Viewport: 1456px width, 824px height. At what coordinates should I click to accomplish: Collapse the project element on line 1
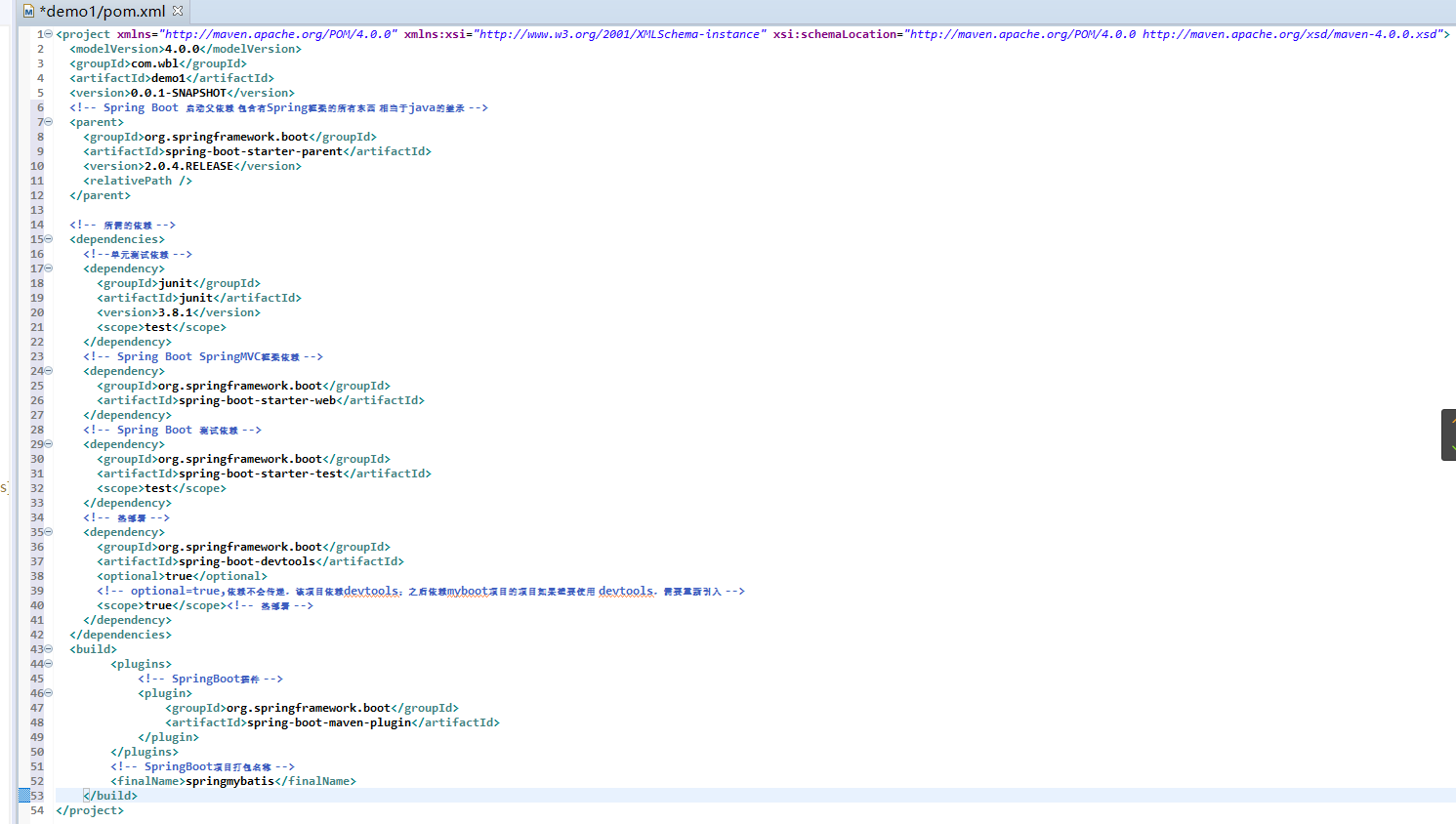[49, 34]
